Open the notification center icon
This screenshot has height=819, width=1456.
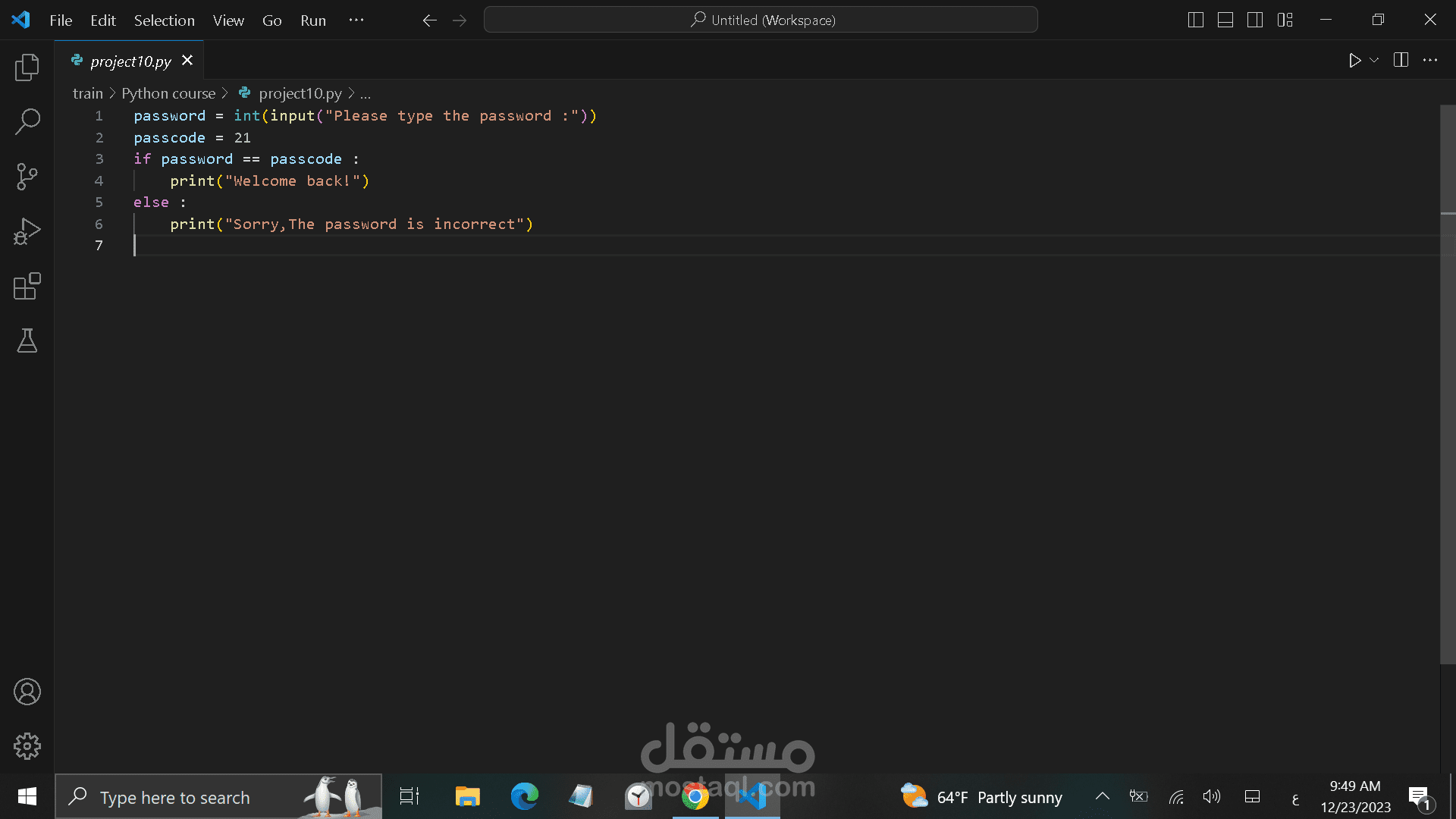(1420, 798)
